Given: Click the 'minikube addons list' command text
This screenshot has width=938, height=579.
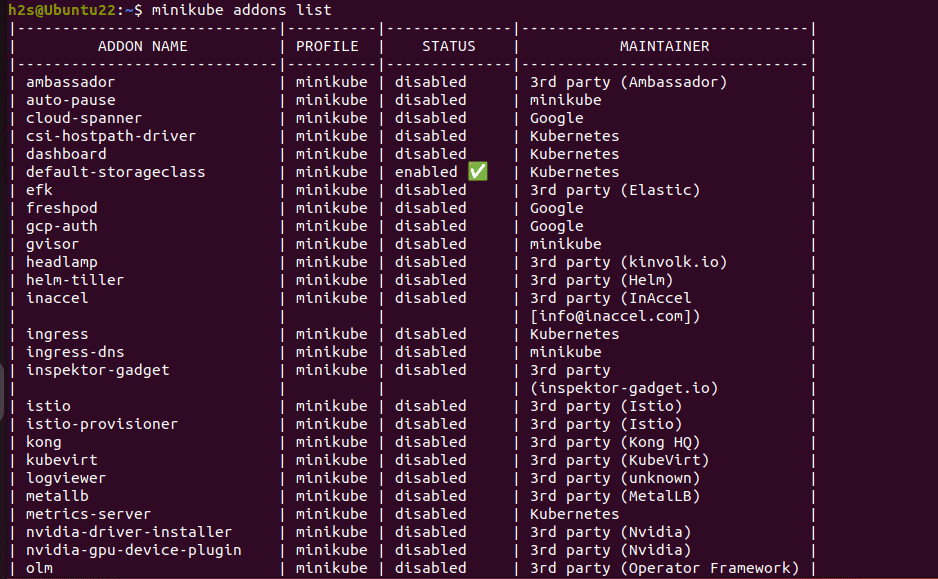Looking at the screenshot, I should (x=241, y=10).
